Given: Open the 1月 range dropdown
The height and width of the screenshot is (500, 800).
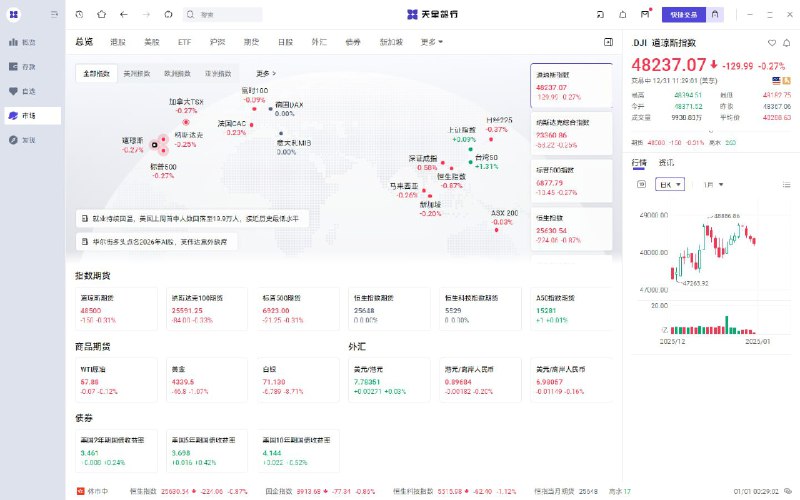Looking at the screenshot, I should [x=713, y=184].
